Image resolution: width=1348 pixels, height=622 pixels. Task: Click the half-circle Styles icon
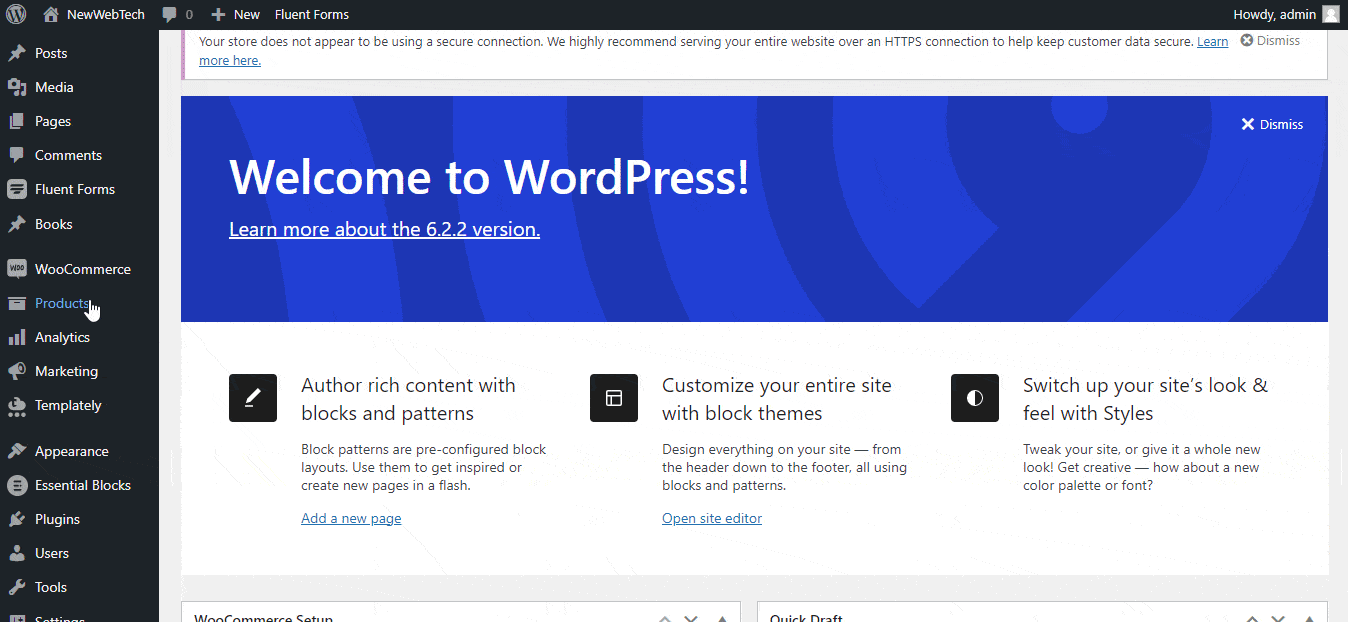click(x=975, y=398)
